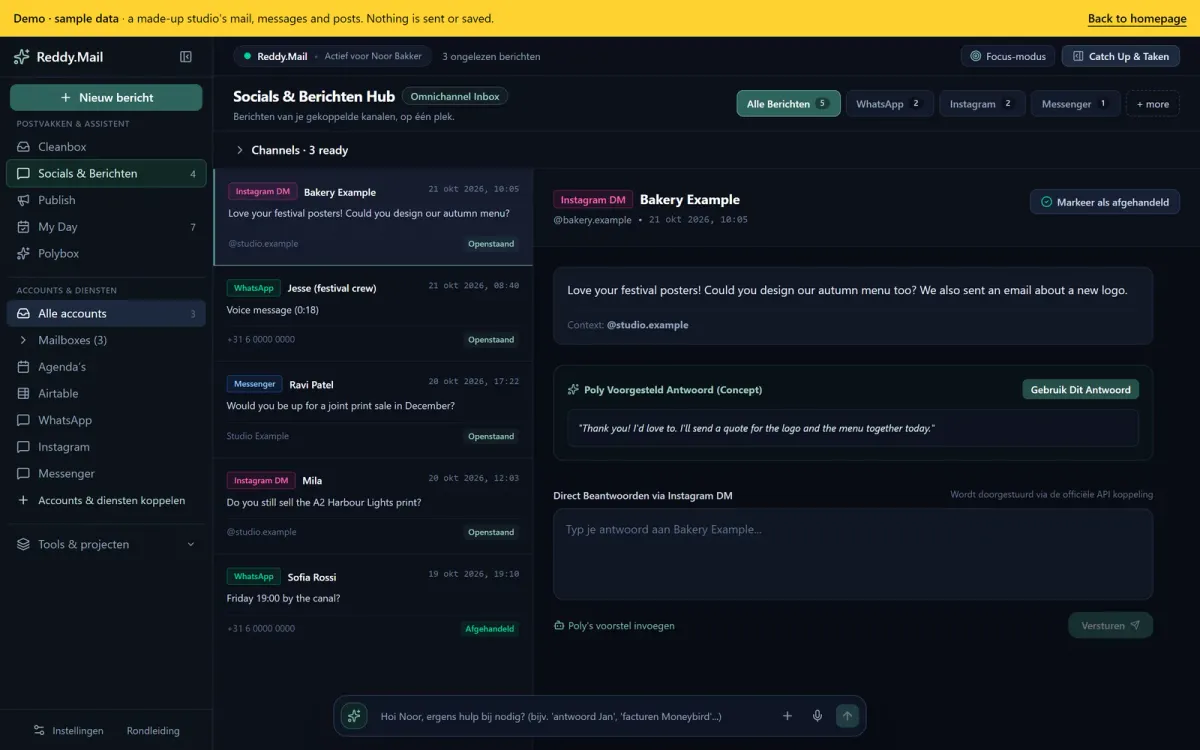The width and height of the screenshot is (1200, 750).
Task: Click the Poly sparkle icon in assistant bar
Action: tap(353, 716)
